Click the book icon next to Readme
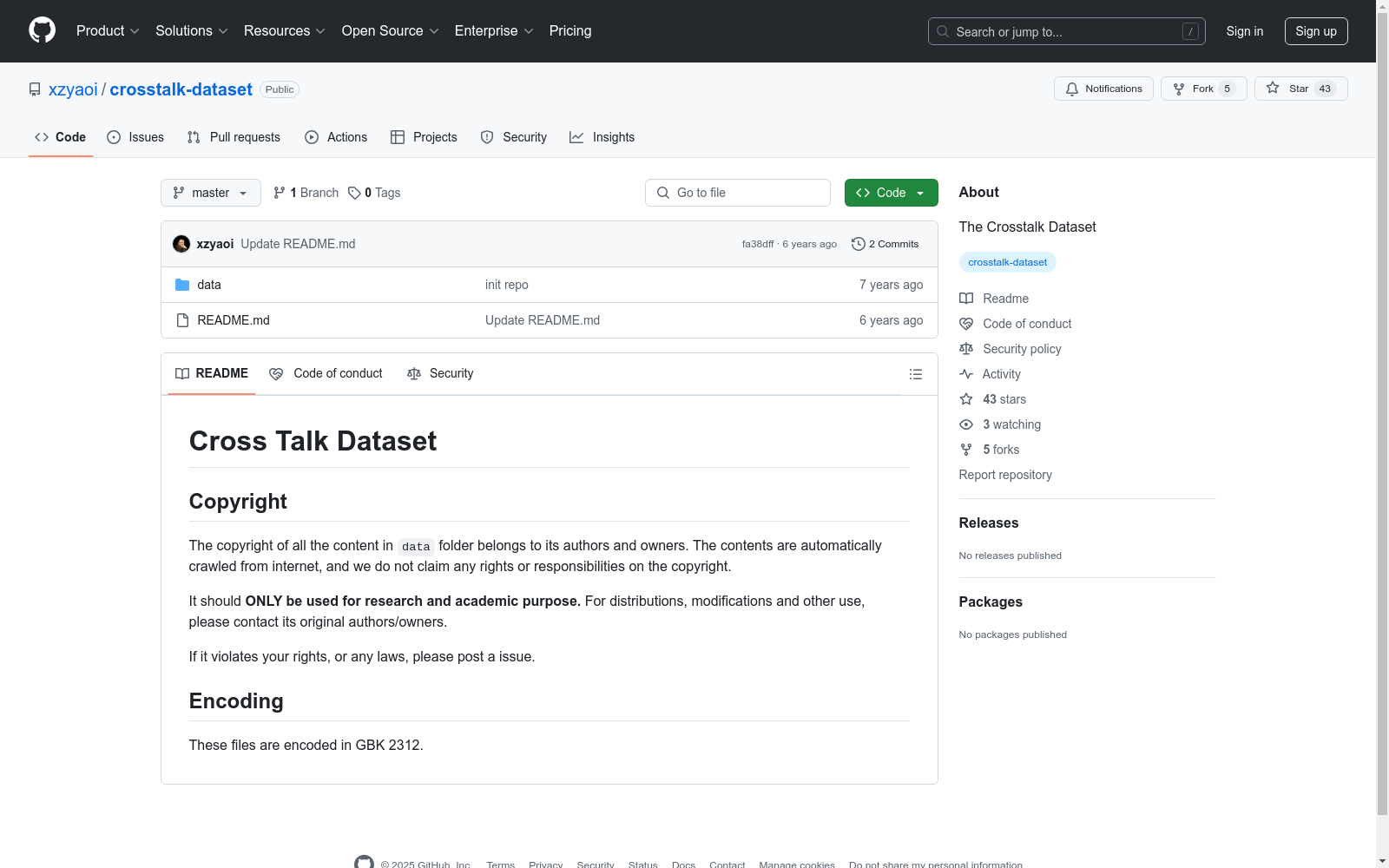Viewport: 1389px width, 868px height. click(966, 299)
